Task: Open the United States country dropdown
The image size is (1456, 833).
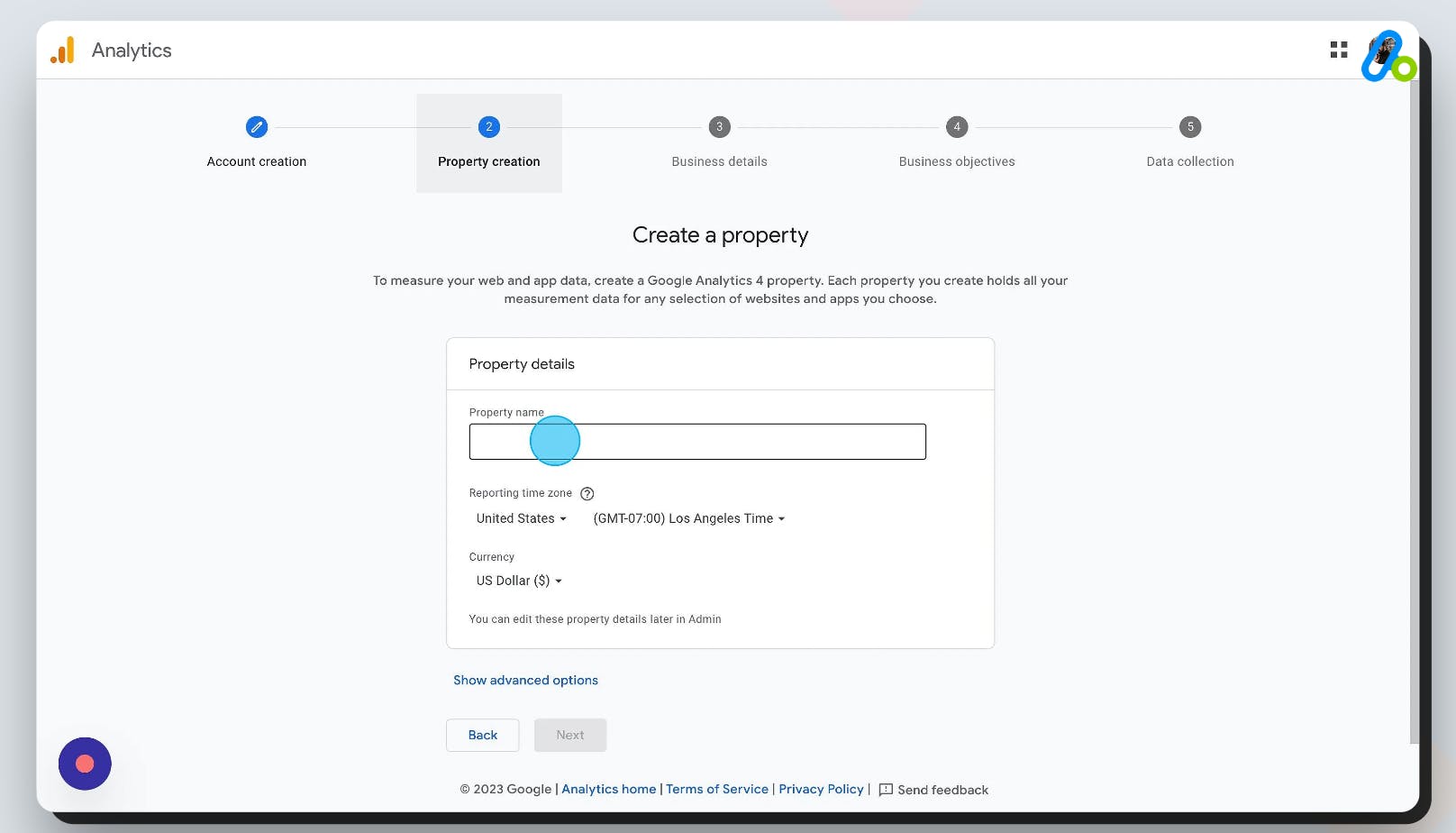Action: pos(521,518)
